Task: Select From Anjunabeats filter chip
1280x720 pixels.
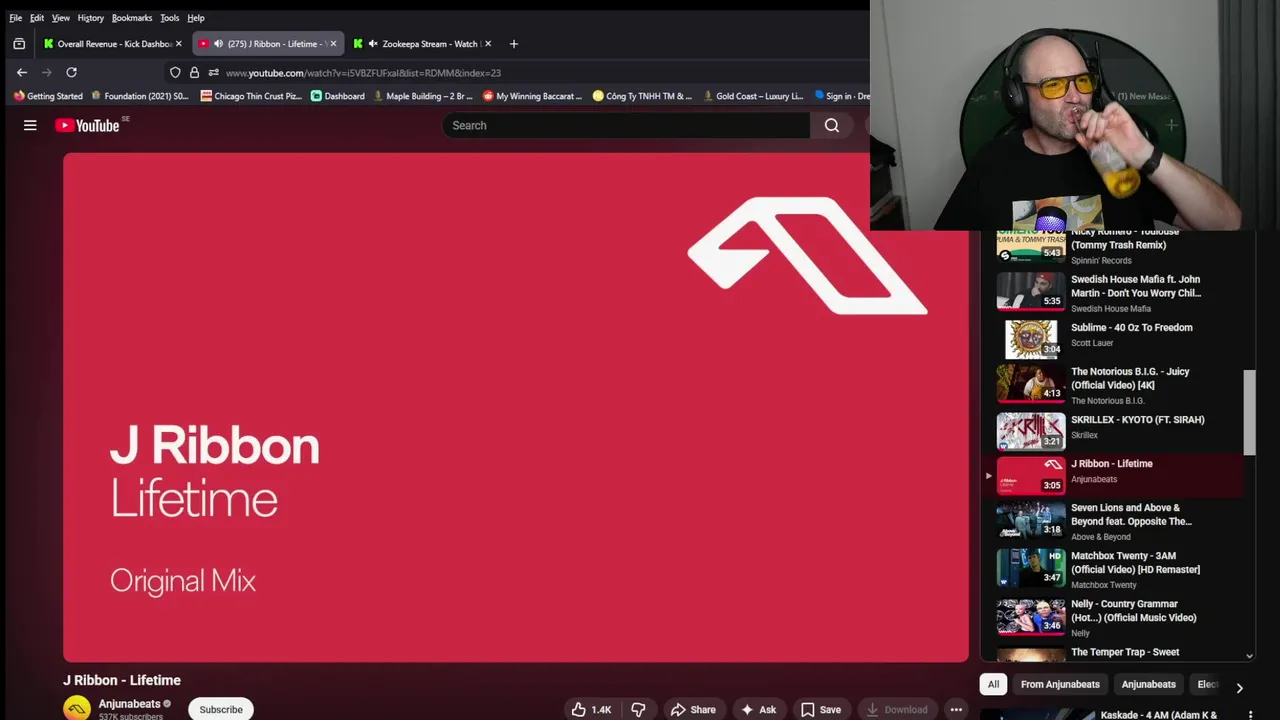Action: [x=1060, y=684]
